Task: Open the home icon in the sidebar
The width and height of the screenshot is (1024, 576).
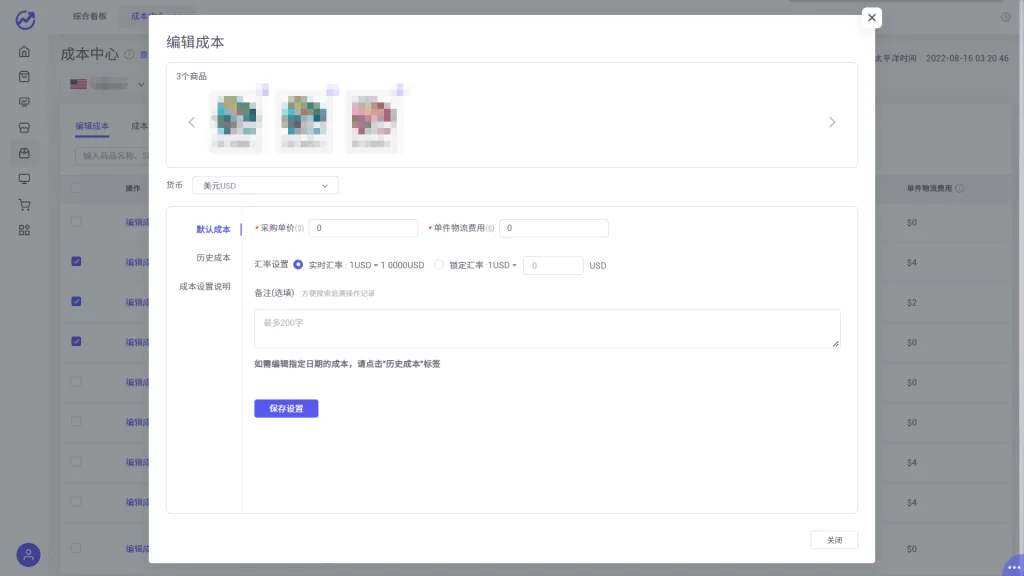Action: pos(24,51)
